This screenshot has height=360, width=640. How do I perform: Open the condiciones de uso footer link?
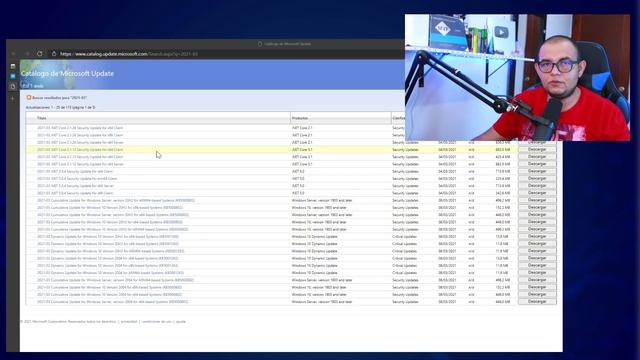tap(157, 322)
